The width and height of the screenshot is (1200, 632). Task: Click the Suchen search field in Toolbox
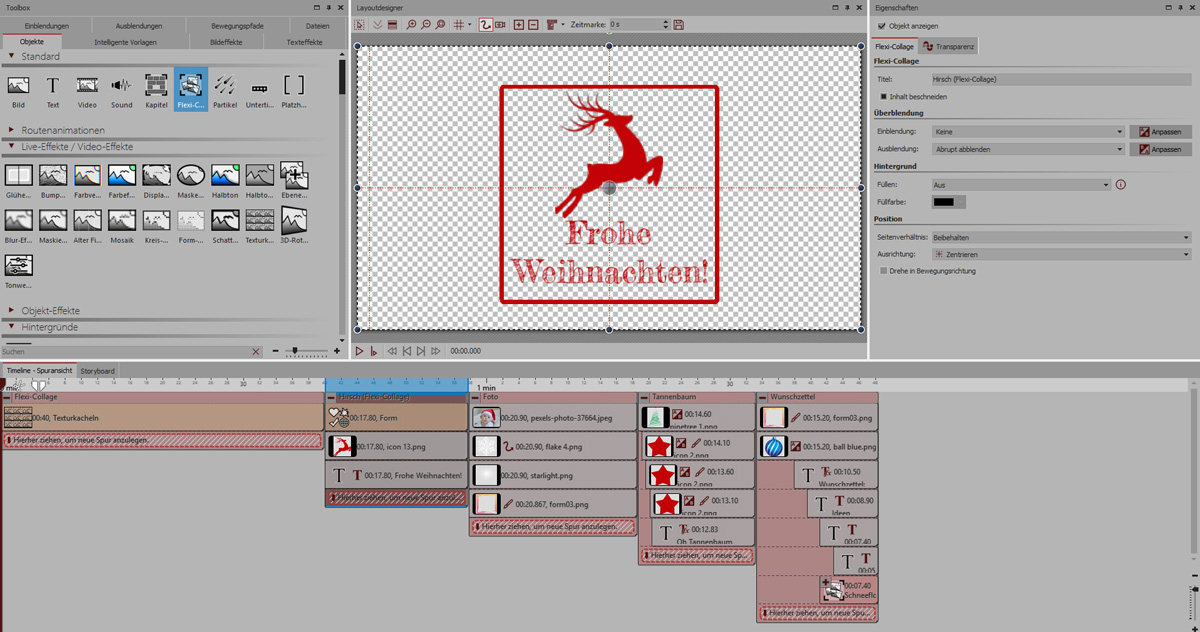125,352
